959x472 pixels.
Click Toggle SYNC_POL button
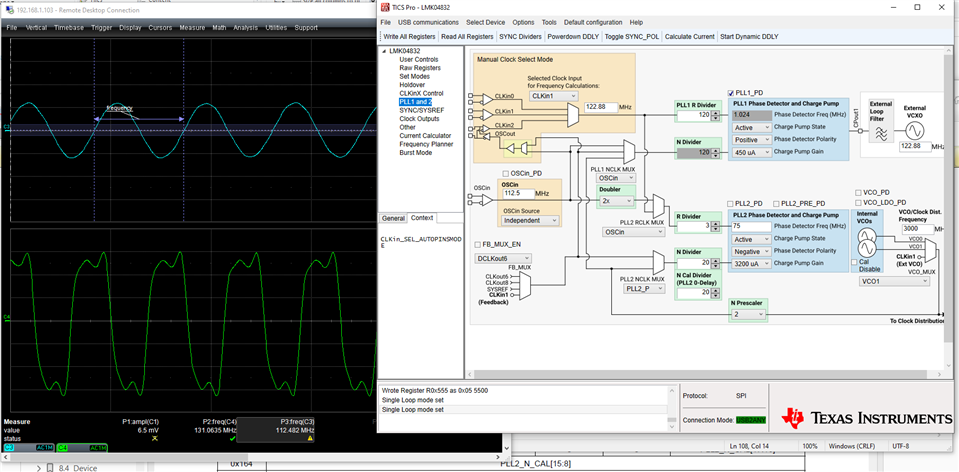[632, 37]
